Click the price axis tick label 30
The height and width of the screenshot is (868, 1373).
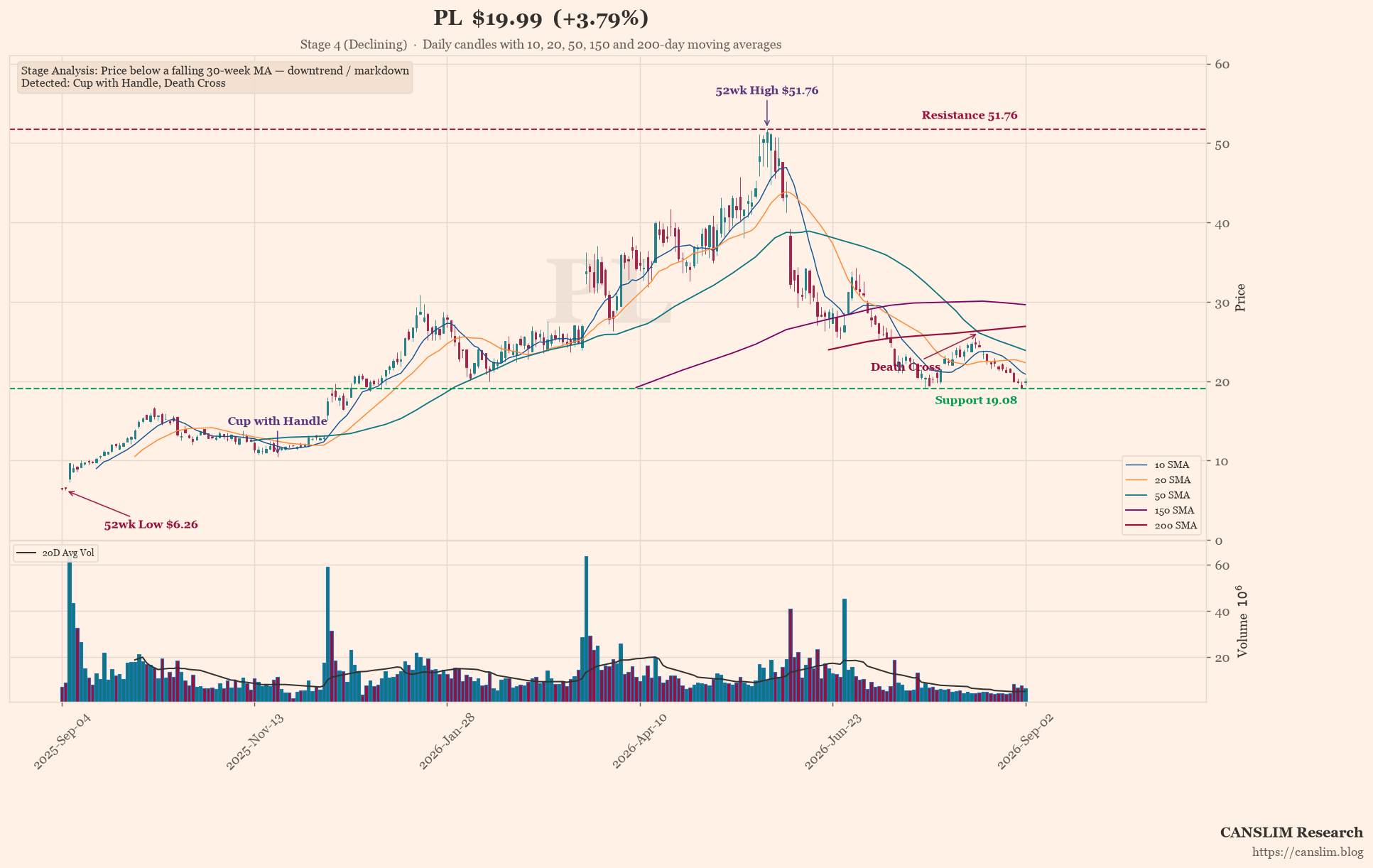point(1222,303)
